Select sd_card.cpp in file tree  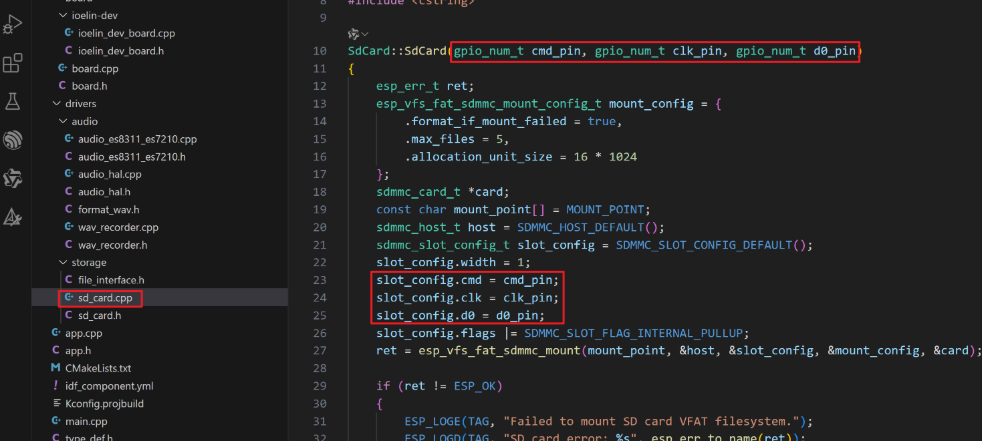105,298
